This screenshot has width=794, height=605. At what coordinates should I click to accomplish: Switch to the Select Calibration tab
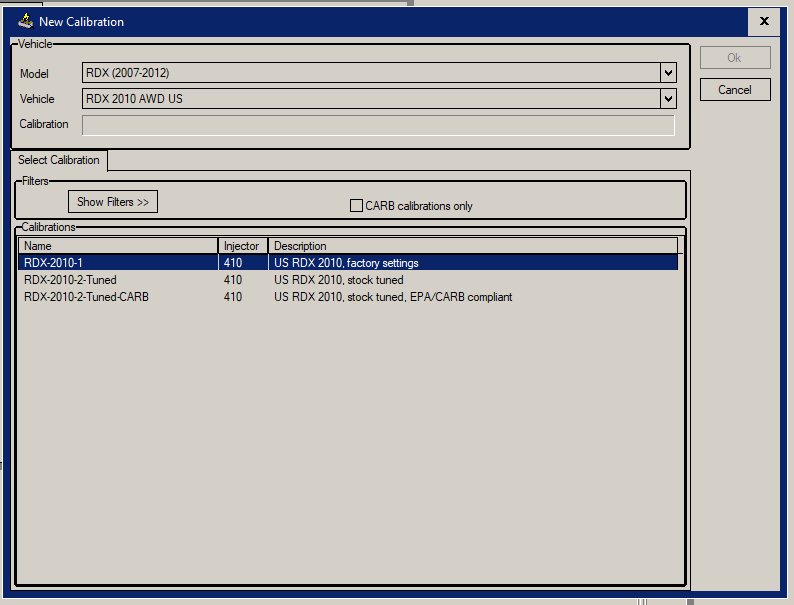coord(59,160)
